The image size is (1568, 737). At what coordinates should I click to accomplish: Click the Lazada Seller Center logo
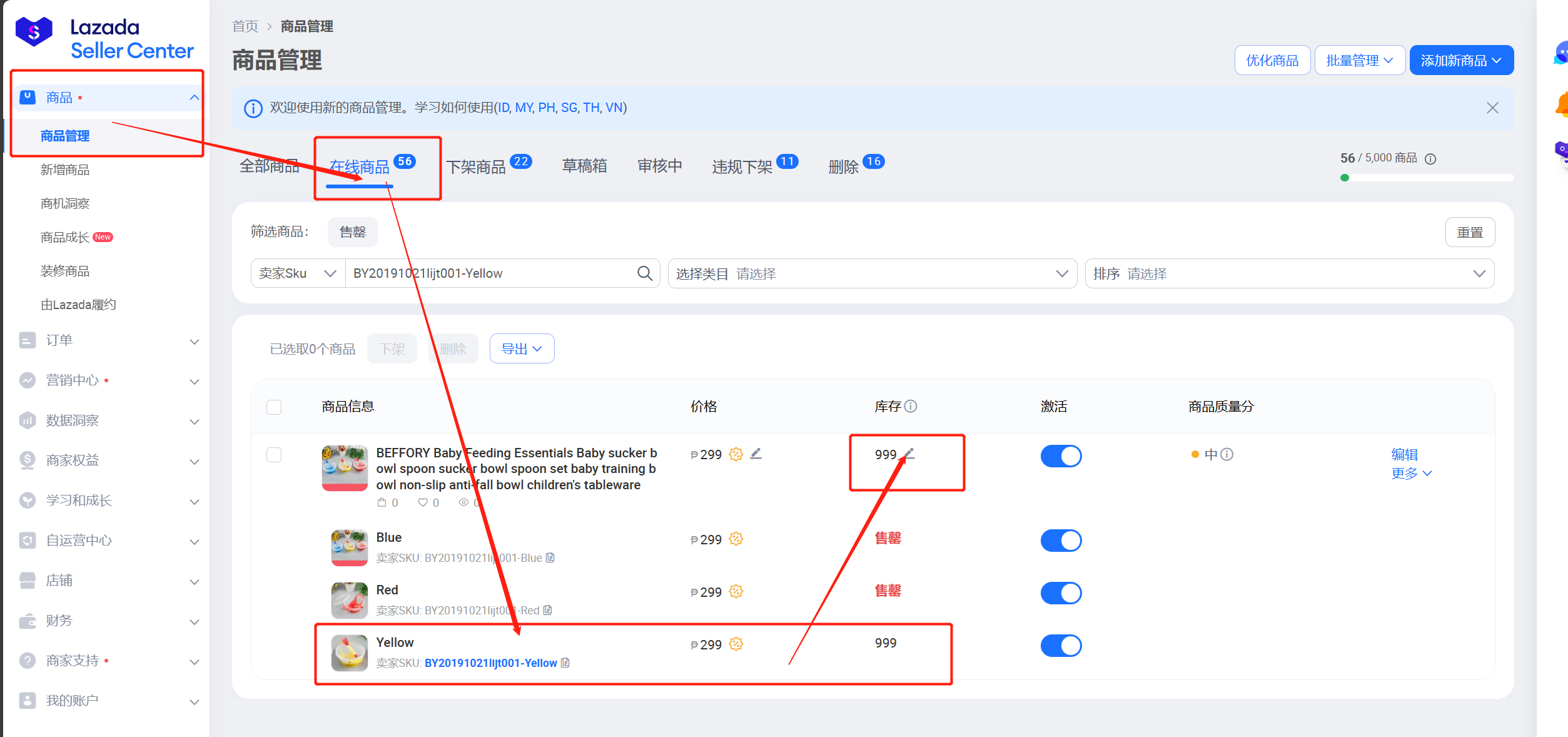104,38
